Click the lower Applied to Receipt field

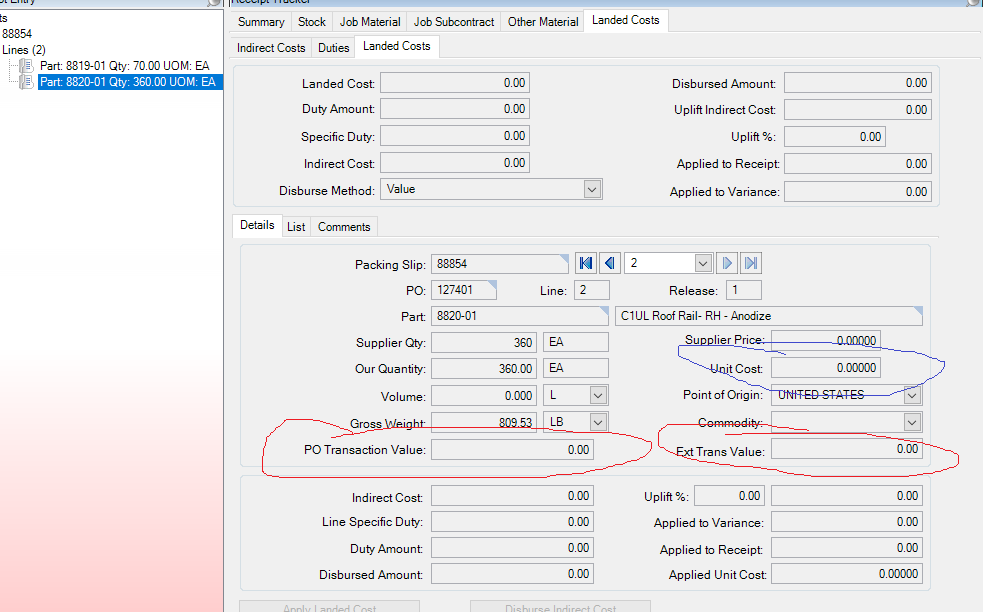pos(846,548)
